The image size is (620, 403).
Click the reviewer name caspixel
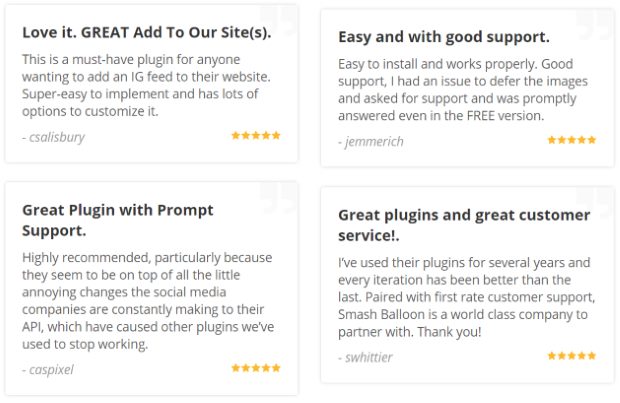48,369
